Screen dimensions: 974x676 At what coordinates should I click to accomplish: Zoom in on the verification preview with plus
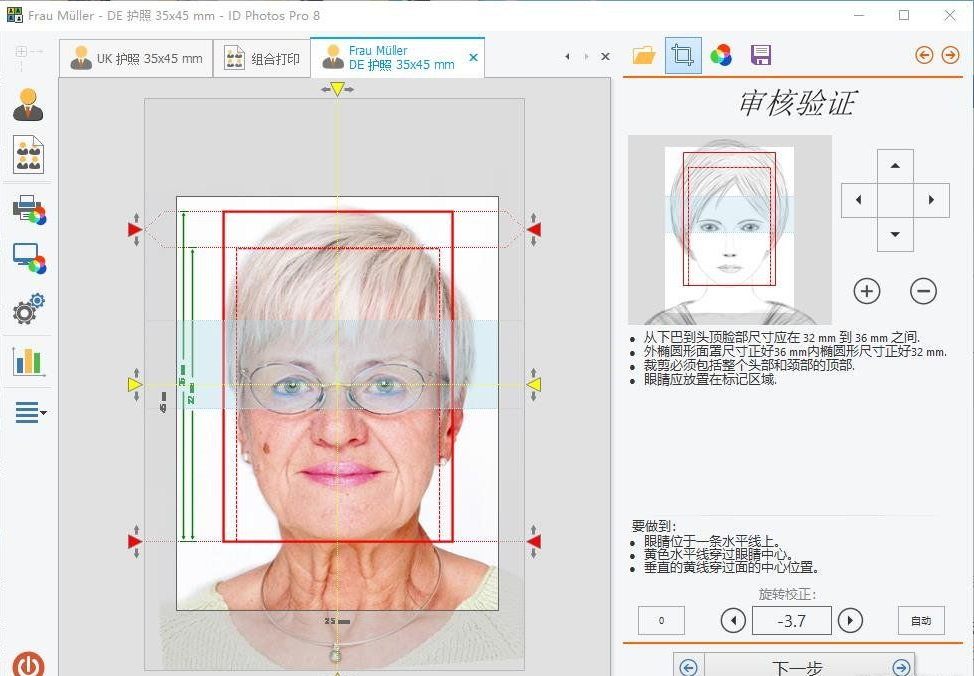click(866, 291)
